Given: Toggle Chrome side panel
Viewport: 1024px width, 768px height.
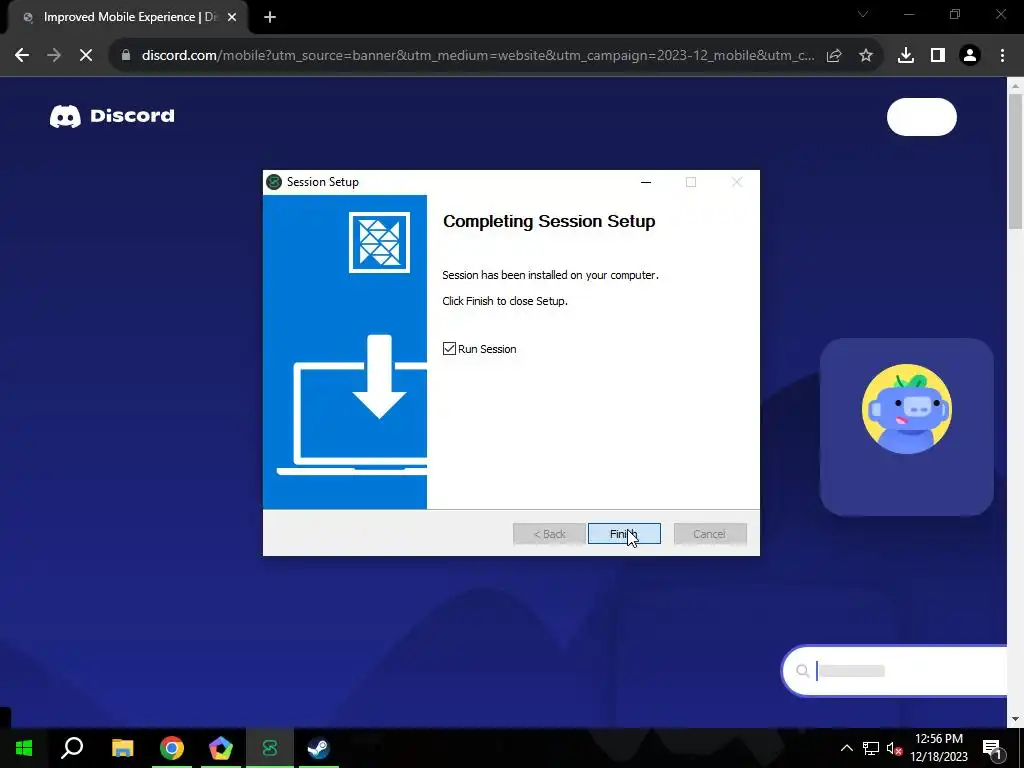Looking at the screenshot, I should (x=938, y=56).
